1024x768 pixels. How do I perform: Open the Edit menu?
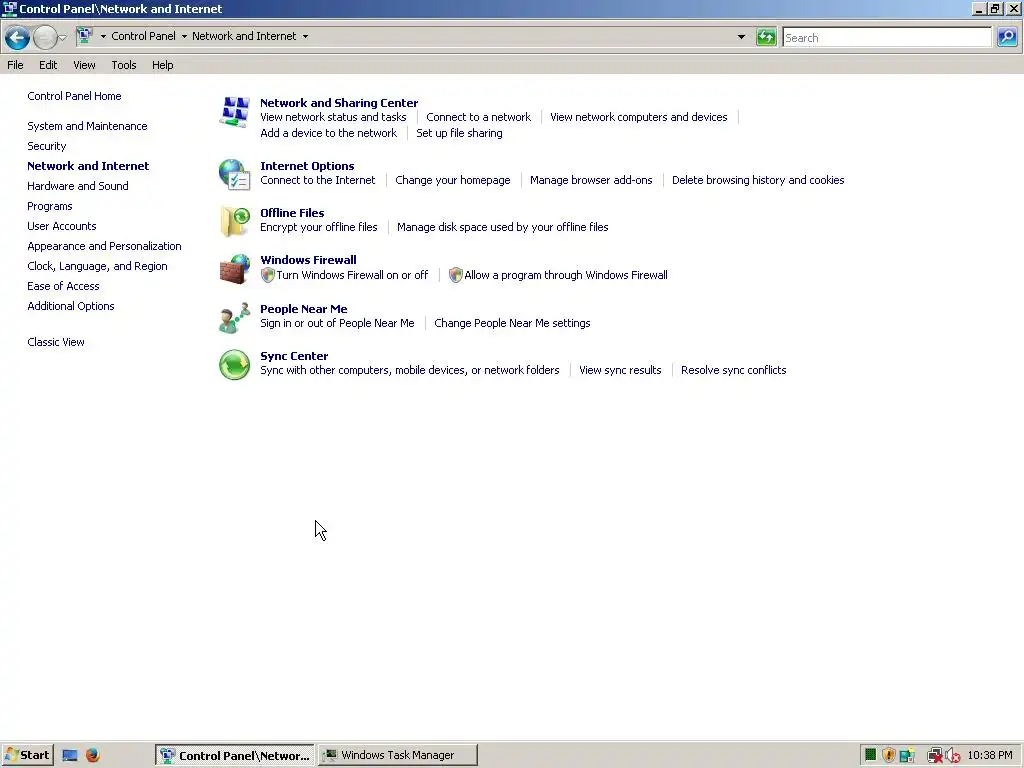tap(48, 65)
